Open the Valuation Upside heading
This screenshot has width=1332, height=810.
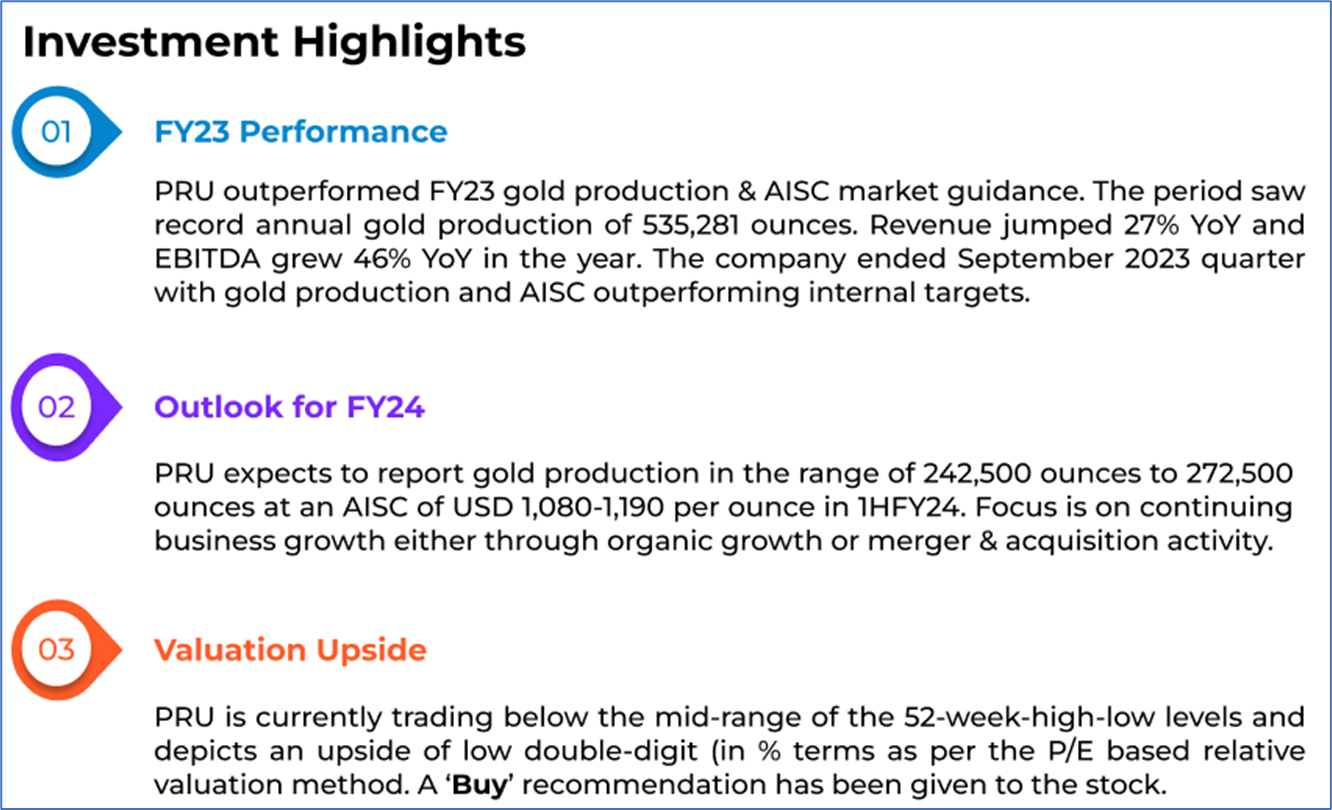tap(290, 649)
